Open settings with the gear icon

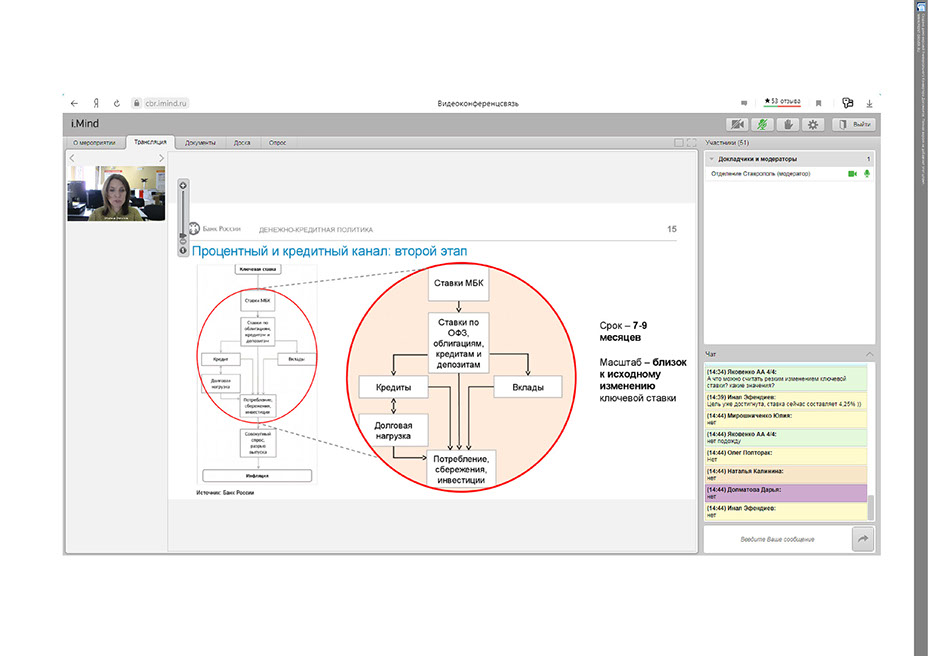click(813, 124)
